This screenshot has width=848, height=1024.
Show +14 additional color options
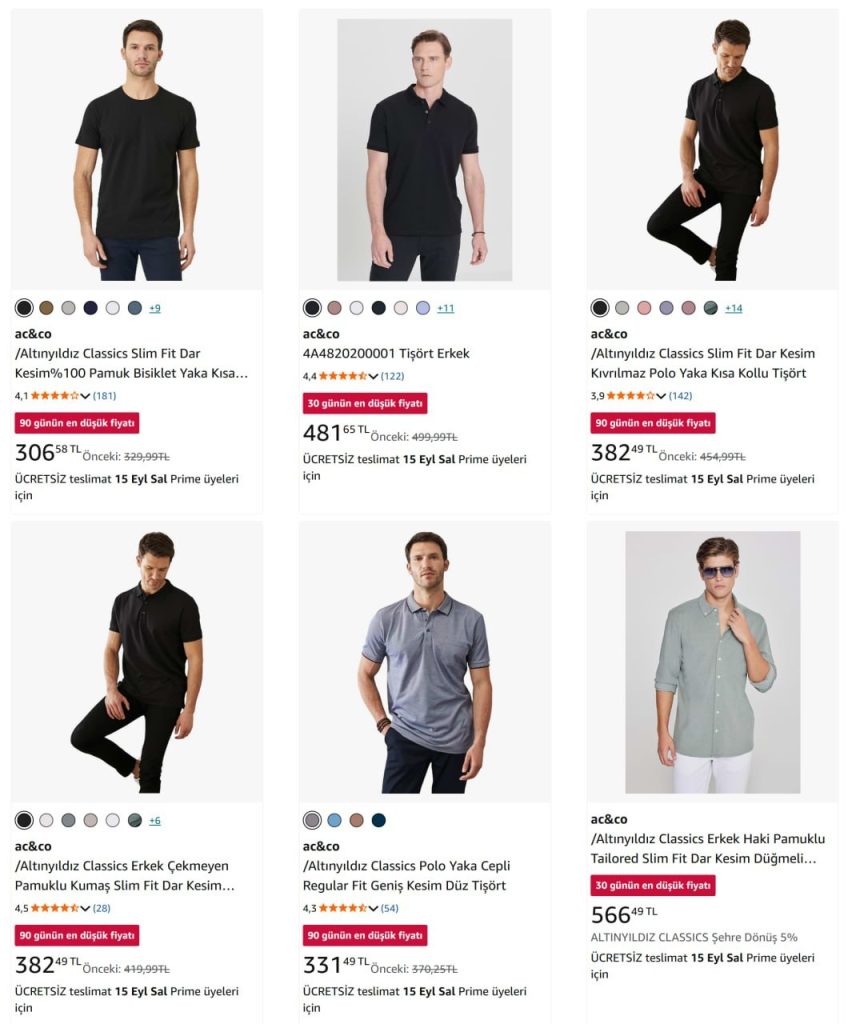[734, 308]
